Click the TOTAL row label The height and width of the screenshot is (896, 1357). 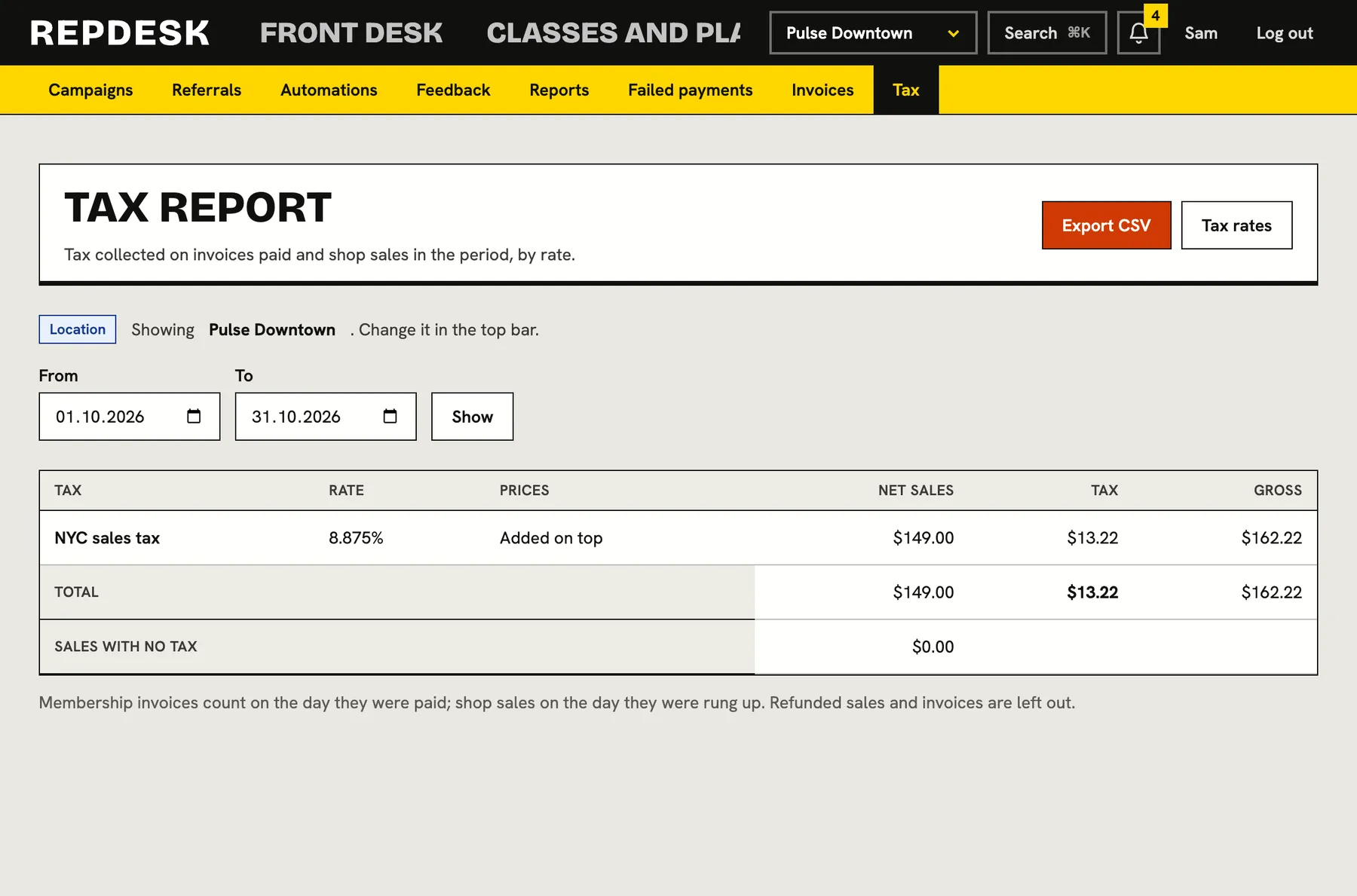click(76, 592)
